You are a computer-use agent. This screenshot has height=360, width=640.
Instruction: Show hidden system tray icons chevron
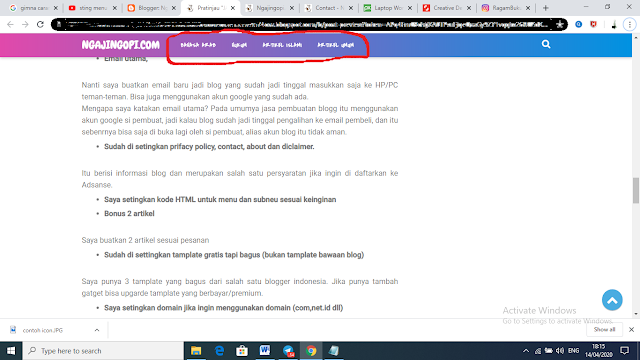pos(526,351)
